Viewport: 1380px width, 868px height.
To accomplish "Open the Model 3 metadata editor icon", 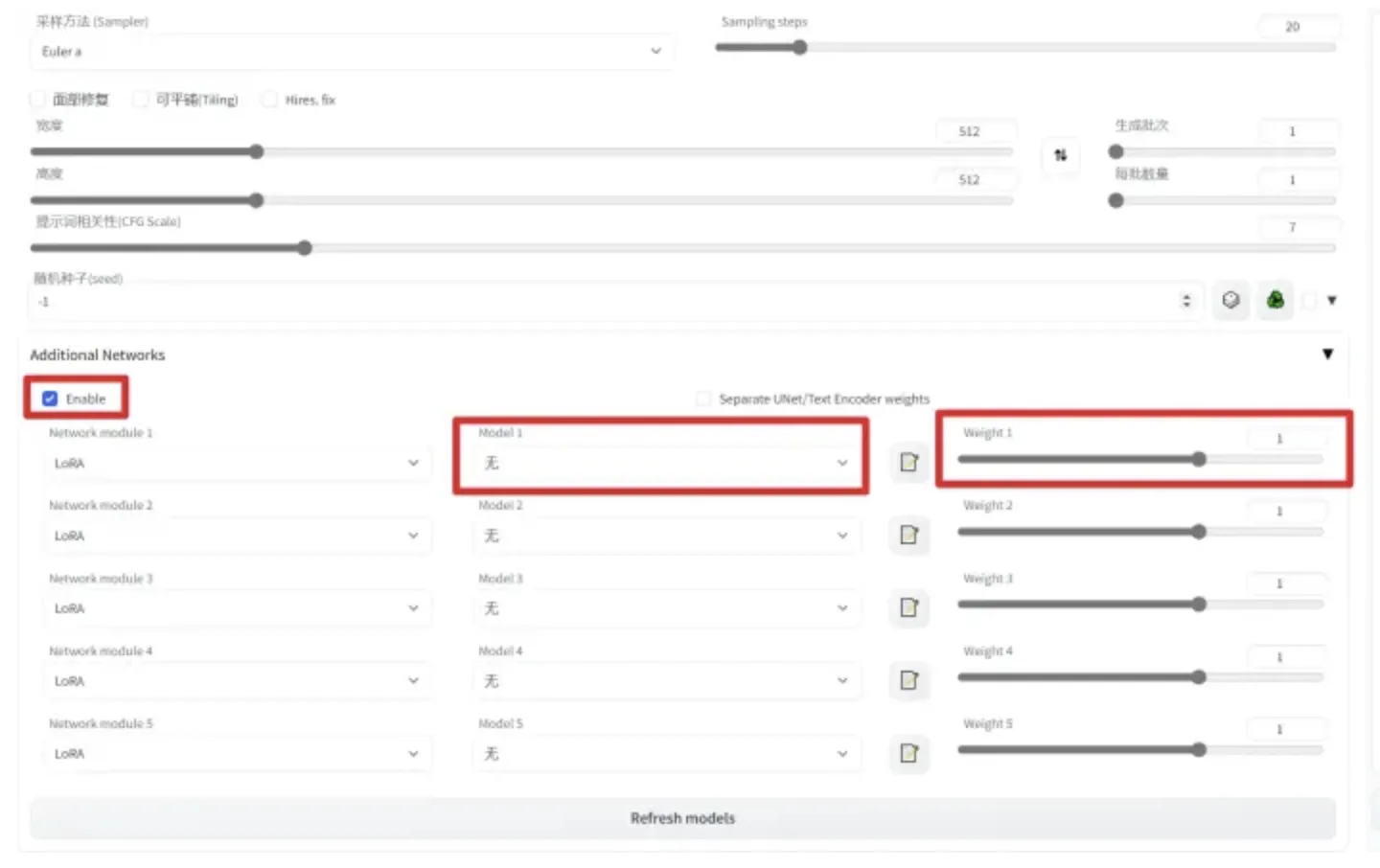I will tap(908, 607).
